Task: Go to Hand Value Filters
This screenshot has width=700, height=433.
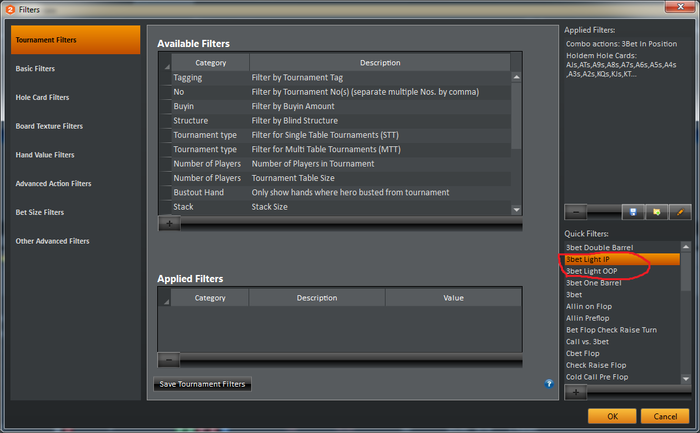Action: [75, 155]
